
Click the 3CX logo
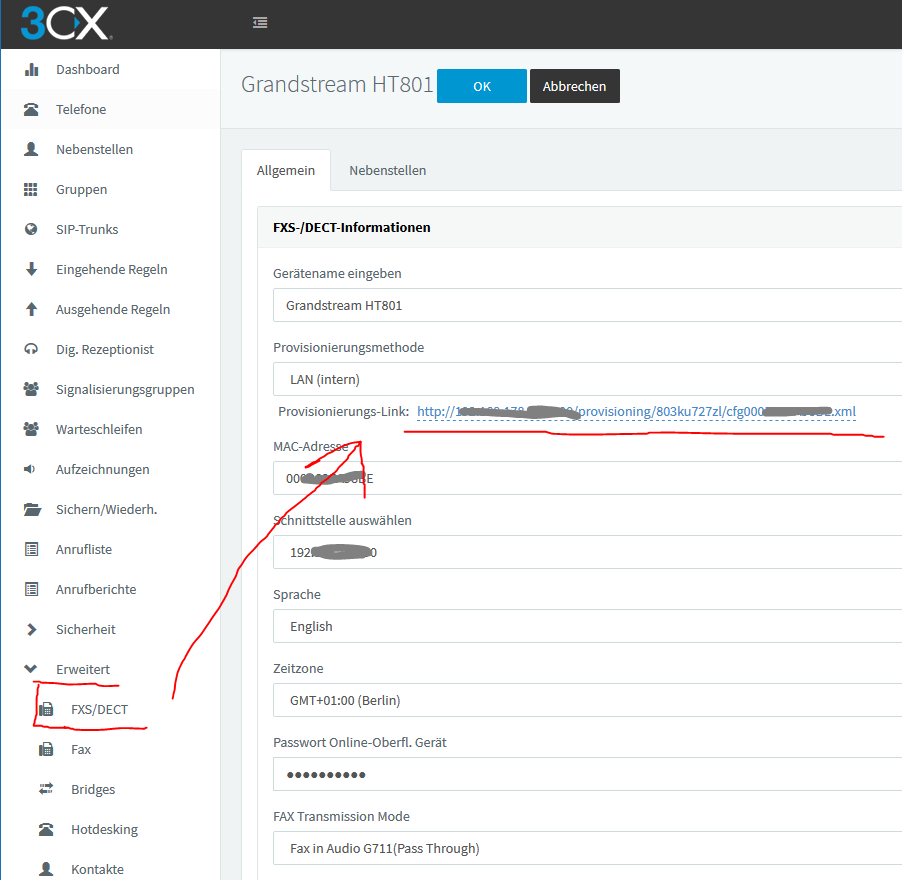point(66,23)
